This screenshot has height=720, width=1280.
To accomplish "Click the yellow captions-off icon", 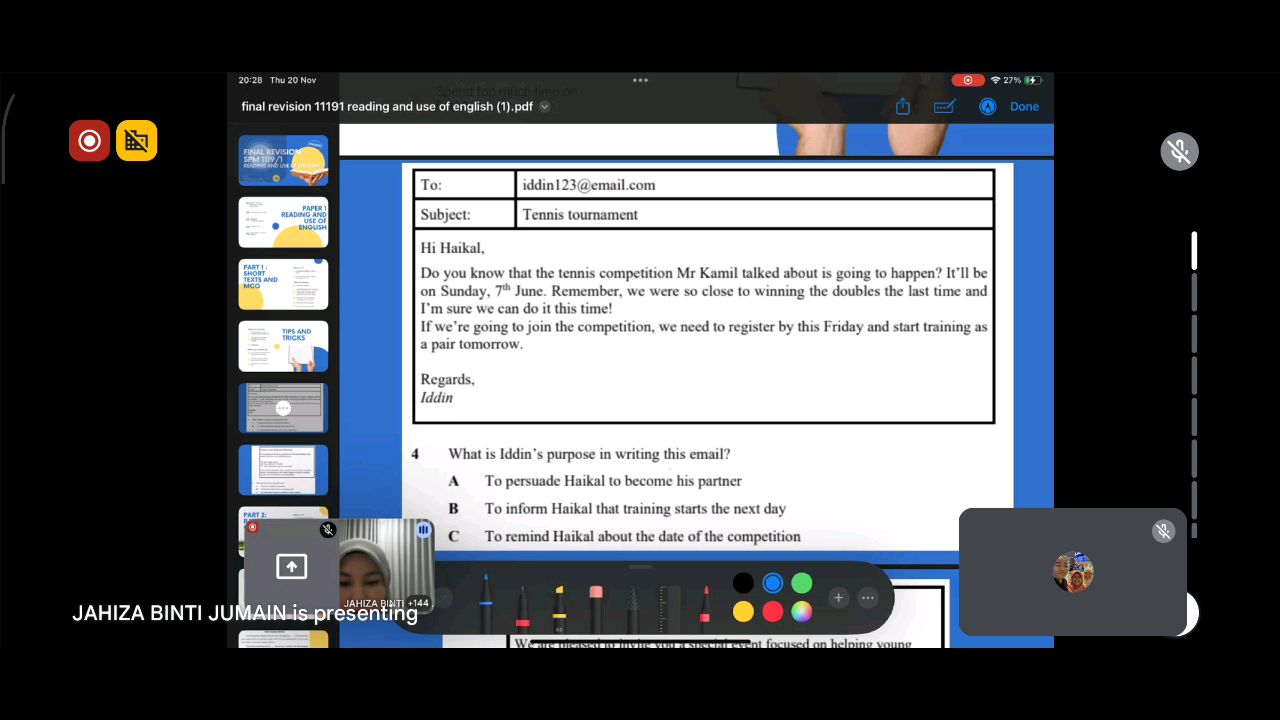I will tap(137, 141).
